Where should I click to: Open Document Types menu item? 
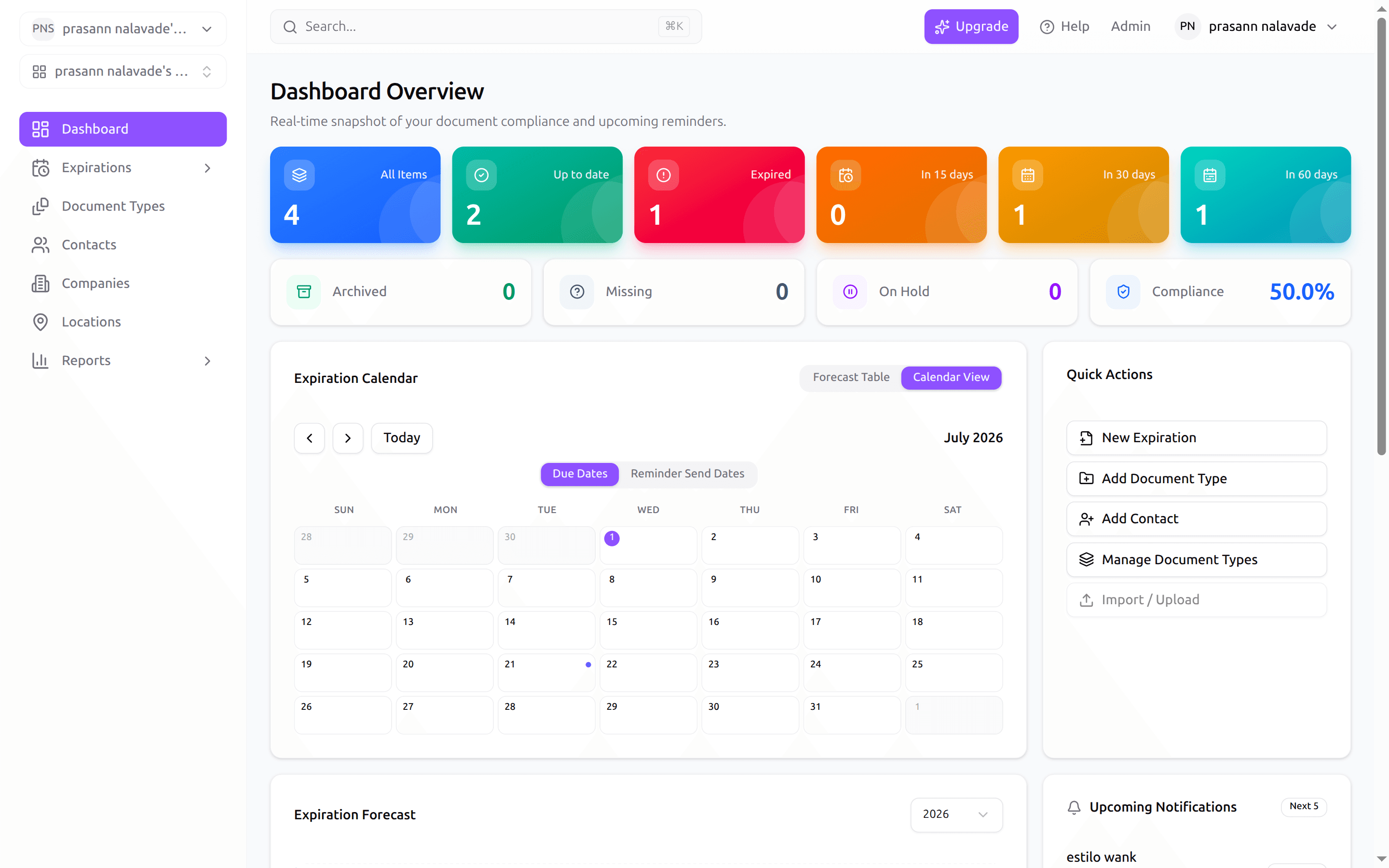click(123, 206)
